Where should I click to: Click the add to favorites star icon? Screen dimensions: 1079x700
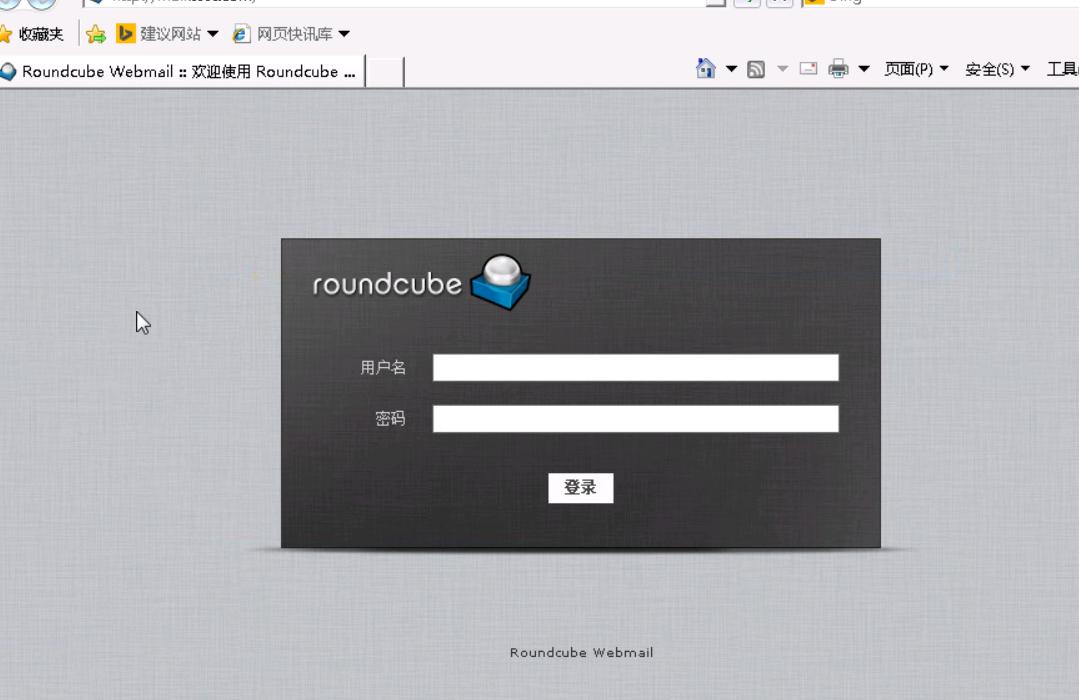(96, 34)
